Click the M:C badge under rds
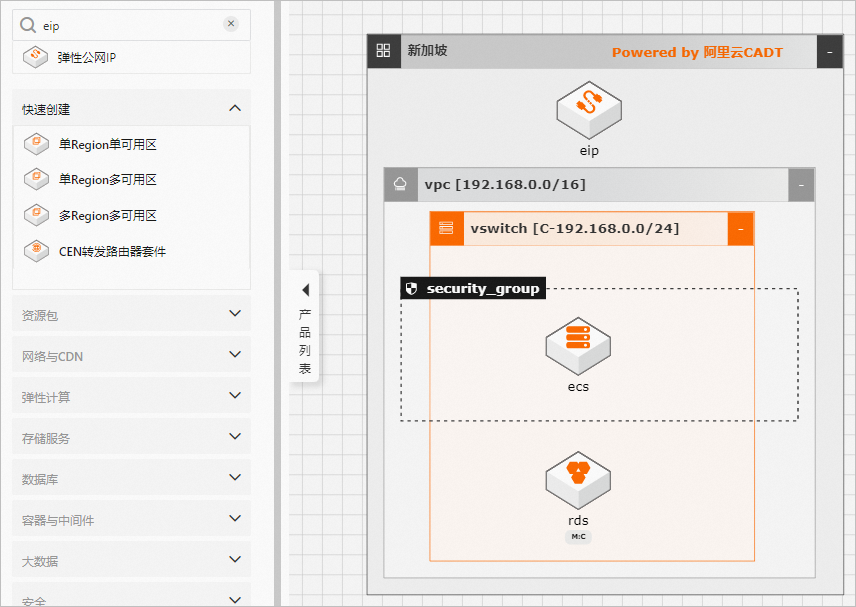The height and width of the screenshot is (607, 856). click(578, 537)
